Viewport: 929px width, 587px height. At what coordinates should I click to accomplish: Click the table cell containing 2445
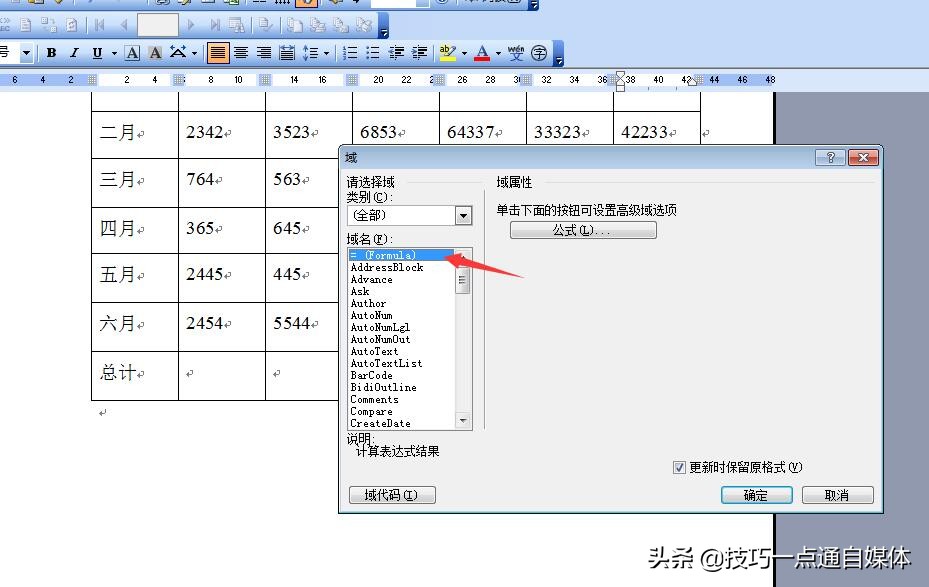pos(222,278)
